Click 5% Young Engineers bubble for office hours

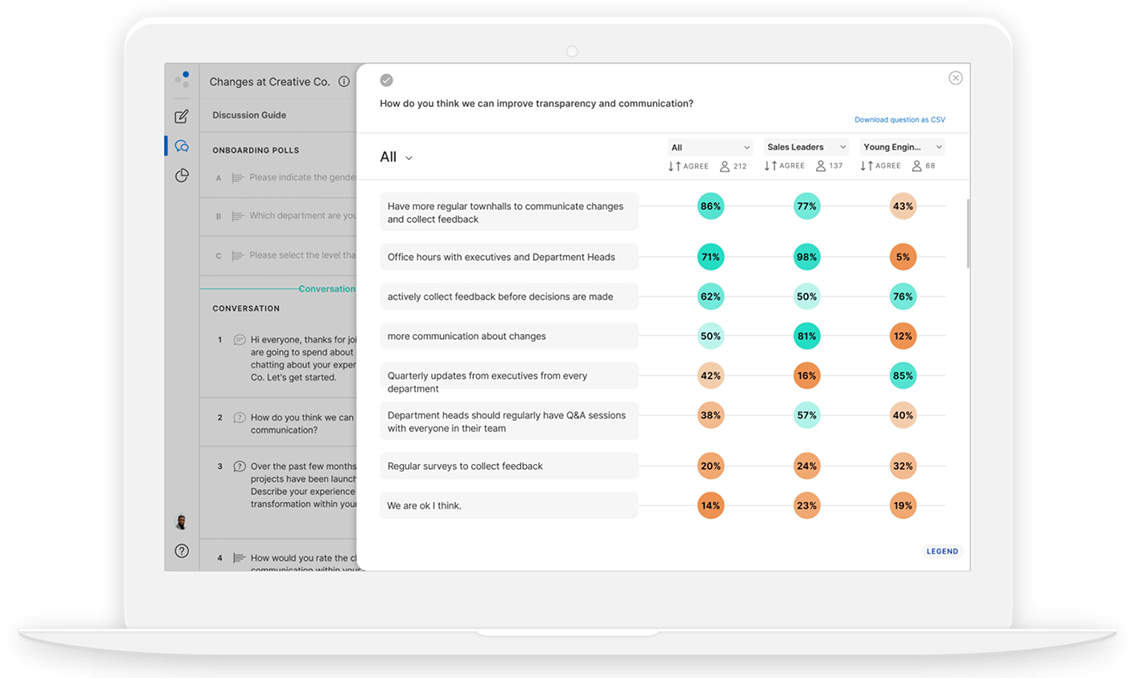903,257
